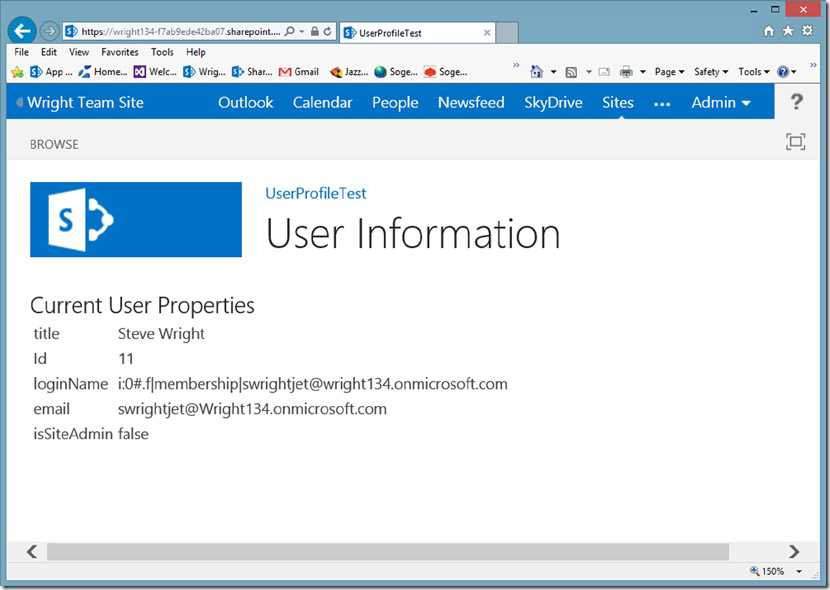This screenshot has width=830, height=590.
Task: Open the Outlook navigation link
Action: (246, 102)
